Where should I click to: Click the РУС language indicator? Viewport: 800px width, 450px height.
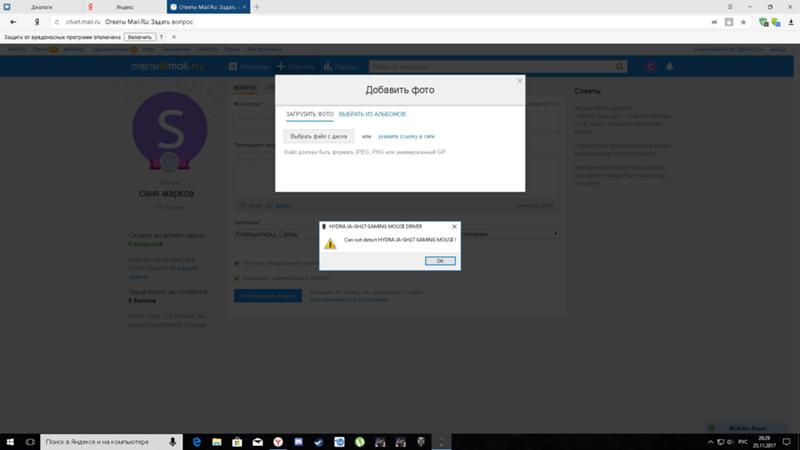tap(743, 442)
